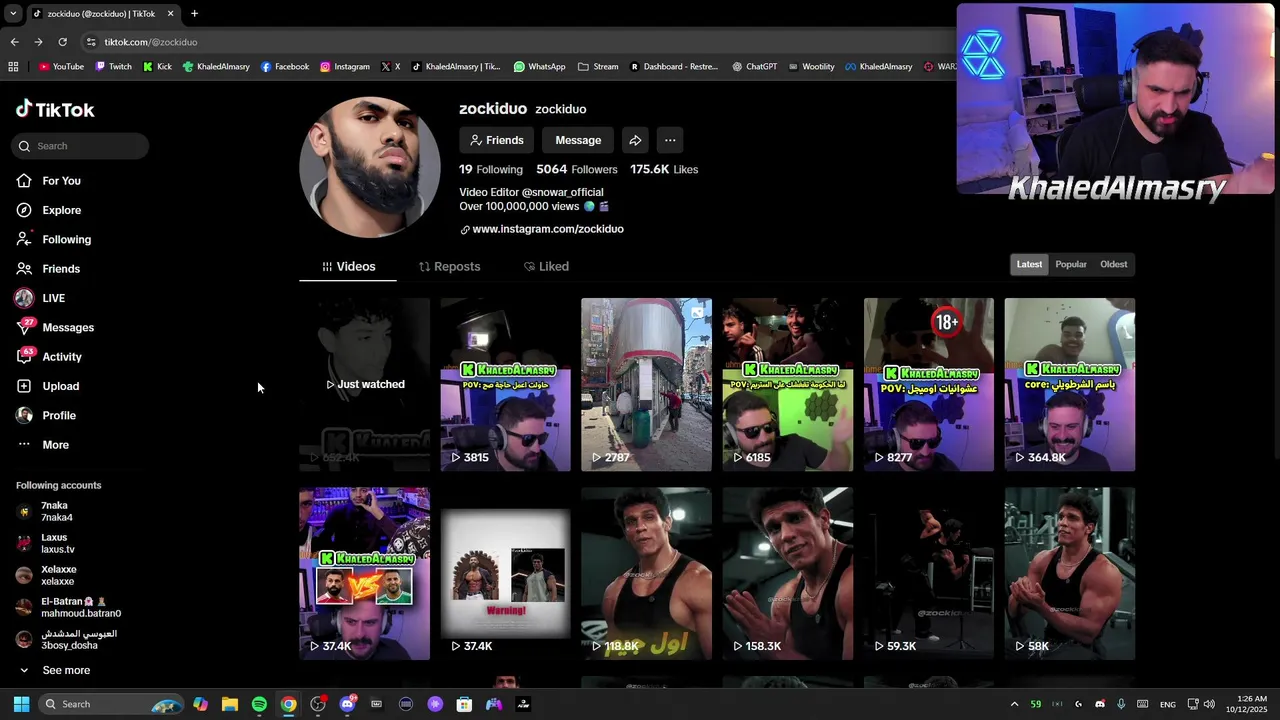Open the gym video with 118.8K views
Viewport: 1280px width, 720px height.
coord(647,574)
